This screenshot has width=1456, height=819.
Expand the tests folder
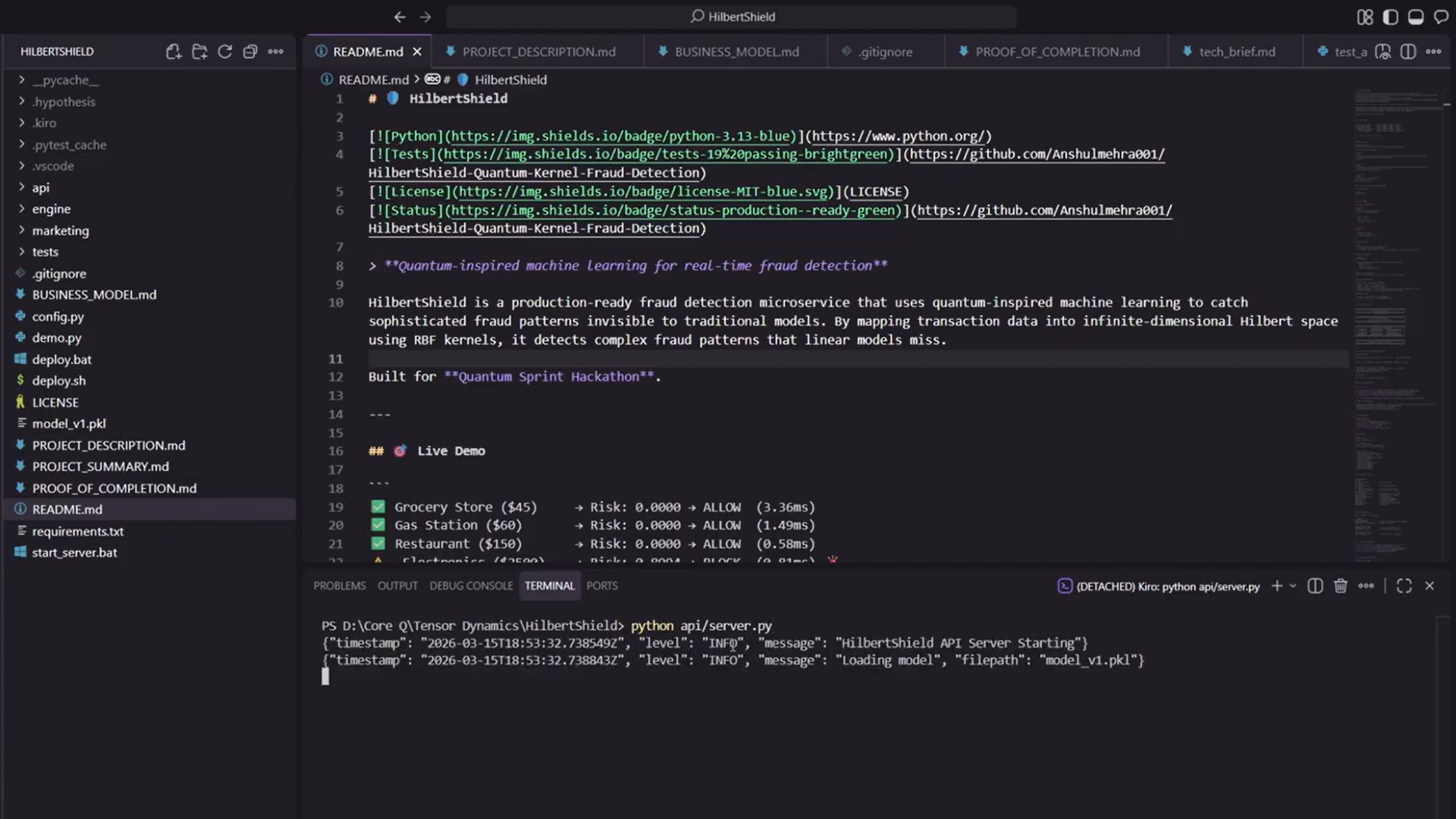pyautogui.click(x=45, y=252)
